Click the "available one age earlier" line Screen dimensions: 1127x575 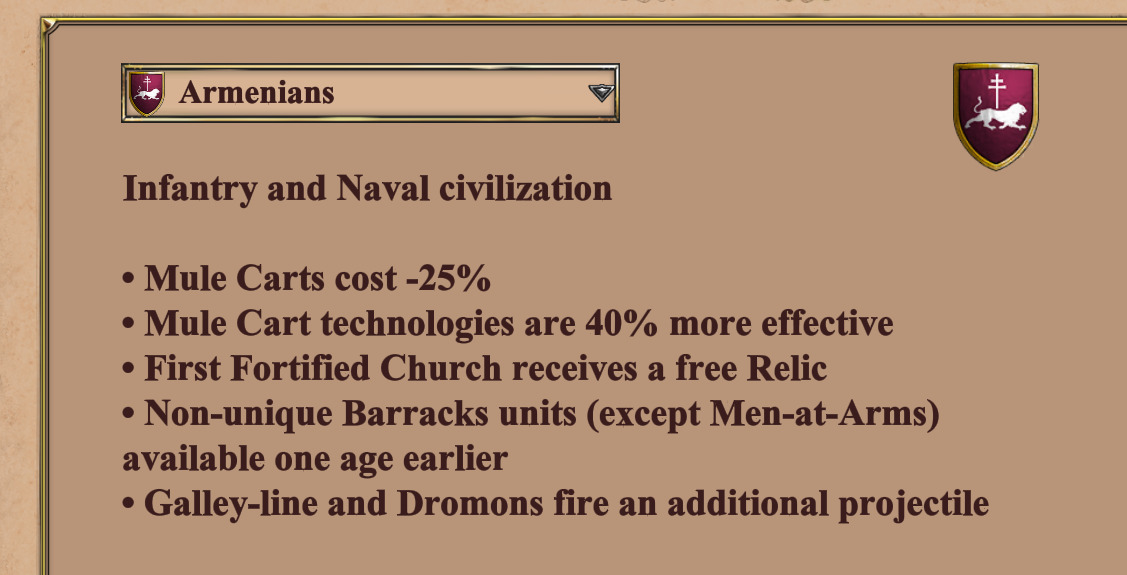click(x=315, y=459)
